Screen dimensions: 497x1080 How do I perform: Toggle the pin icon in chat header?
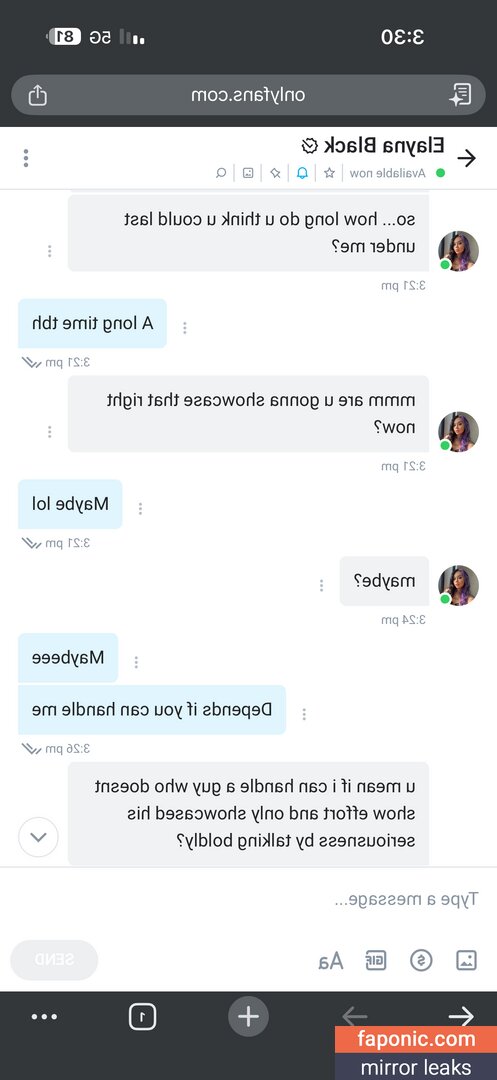pyautogui.click(x=275, y=172)
